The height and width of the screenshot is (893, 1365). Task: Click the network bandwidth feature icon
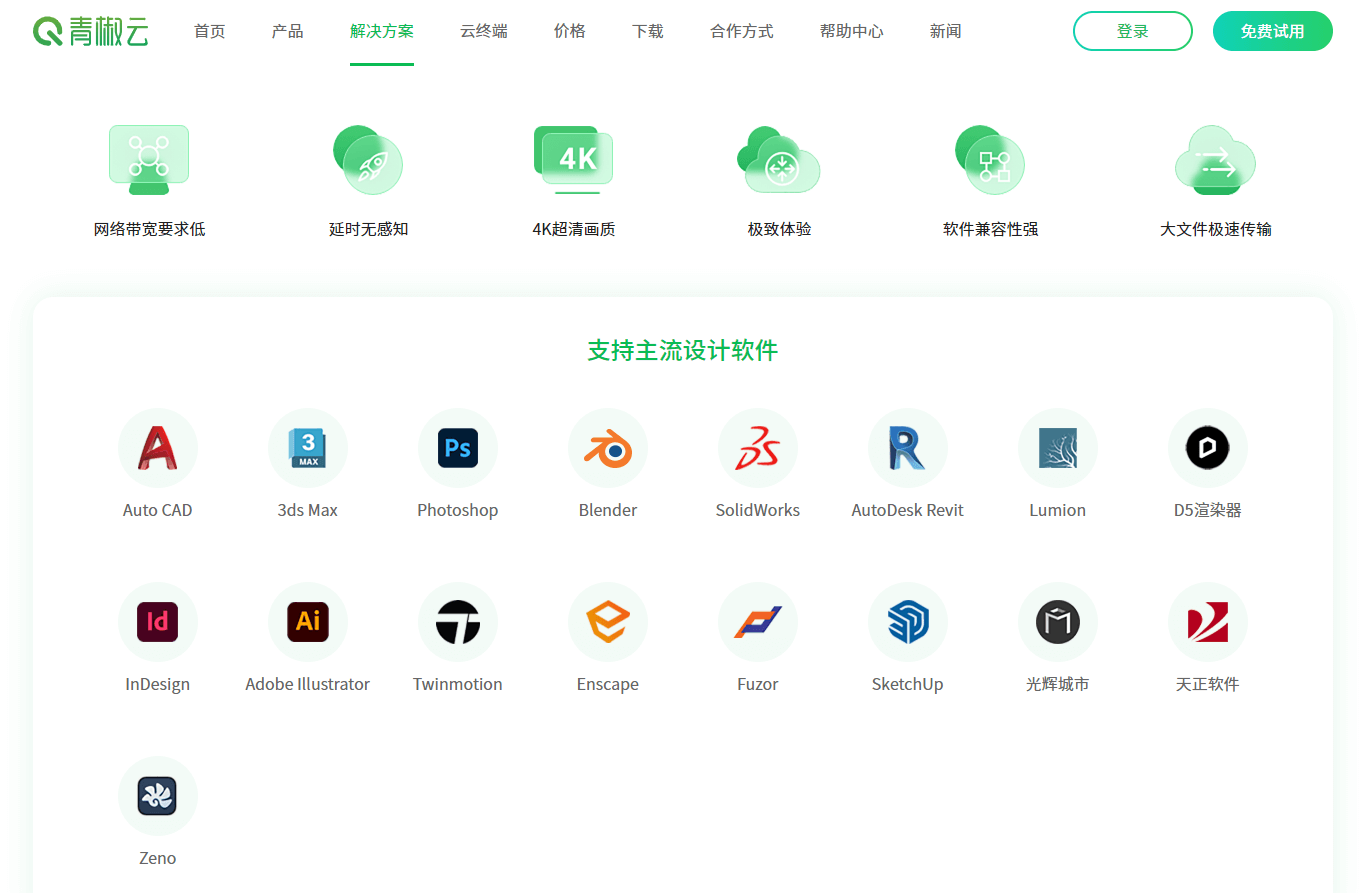coord(149,160)
